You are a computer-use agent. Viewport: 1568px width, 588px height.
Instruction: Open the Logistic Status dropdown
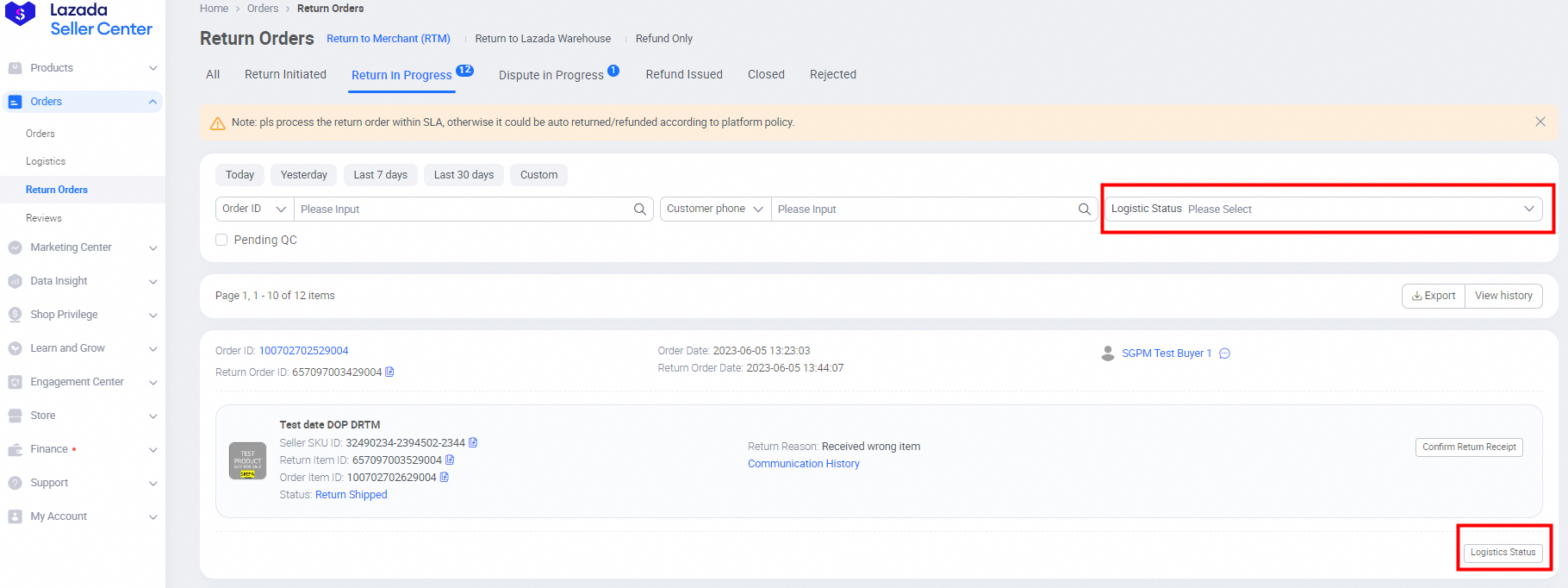pos(1324,209)
